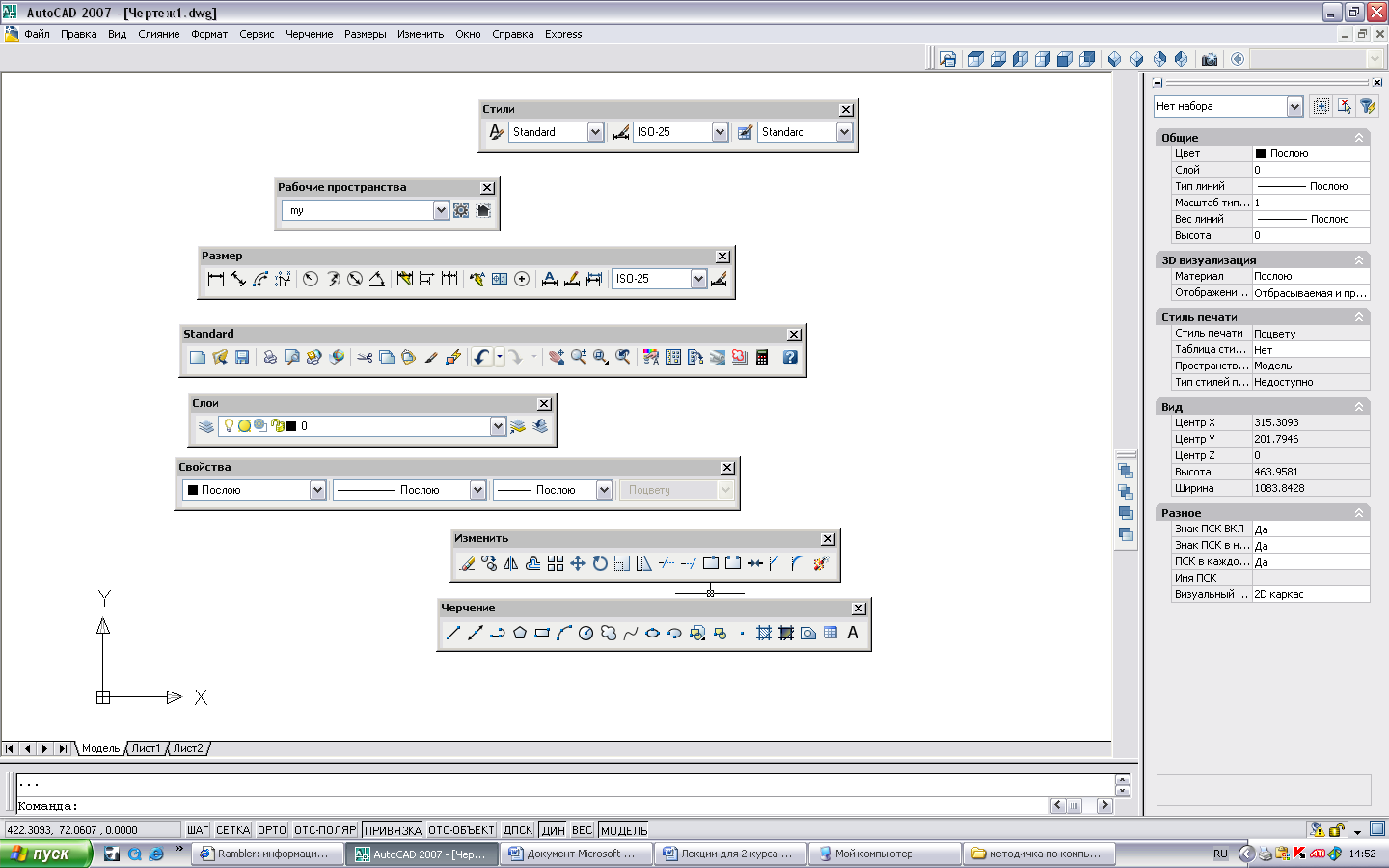Viewport: 1389px width, 868px height.
Task: Open color Послою dropdown in Свойства toolbar
Action: (317, 490)
